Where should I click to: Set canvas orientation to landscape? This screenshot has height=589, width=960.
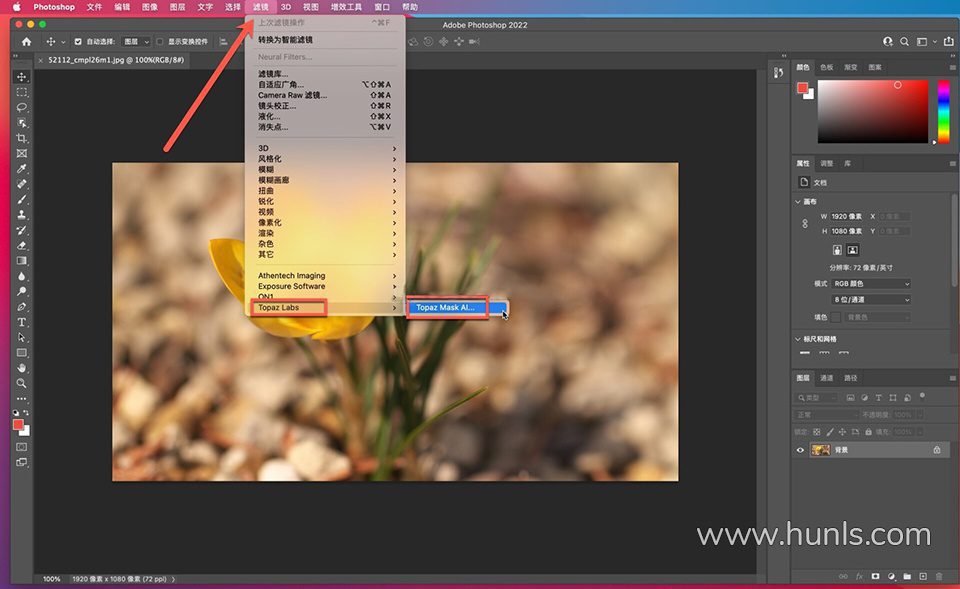click(852, 250)
